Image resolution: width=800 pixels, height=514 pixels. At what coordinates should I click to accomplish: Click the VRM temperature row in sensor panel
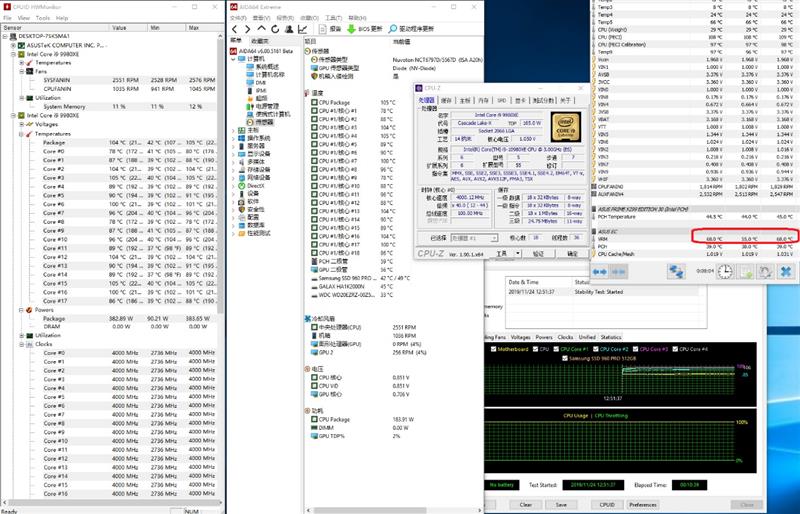[x=695, y=239]
